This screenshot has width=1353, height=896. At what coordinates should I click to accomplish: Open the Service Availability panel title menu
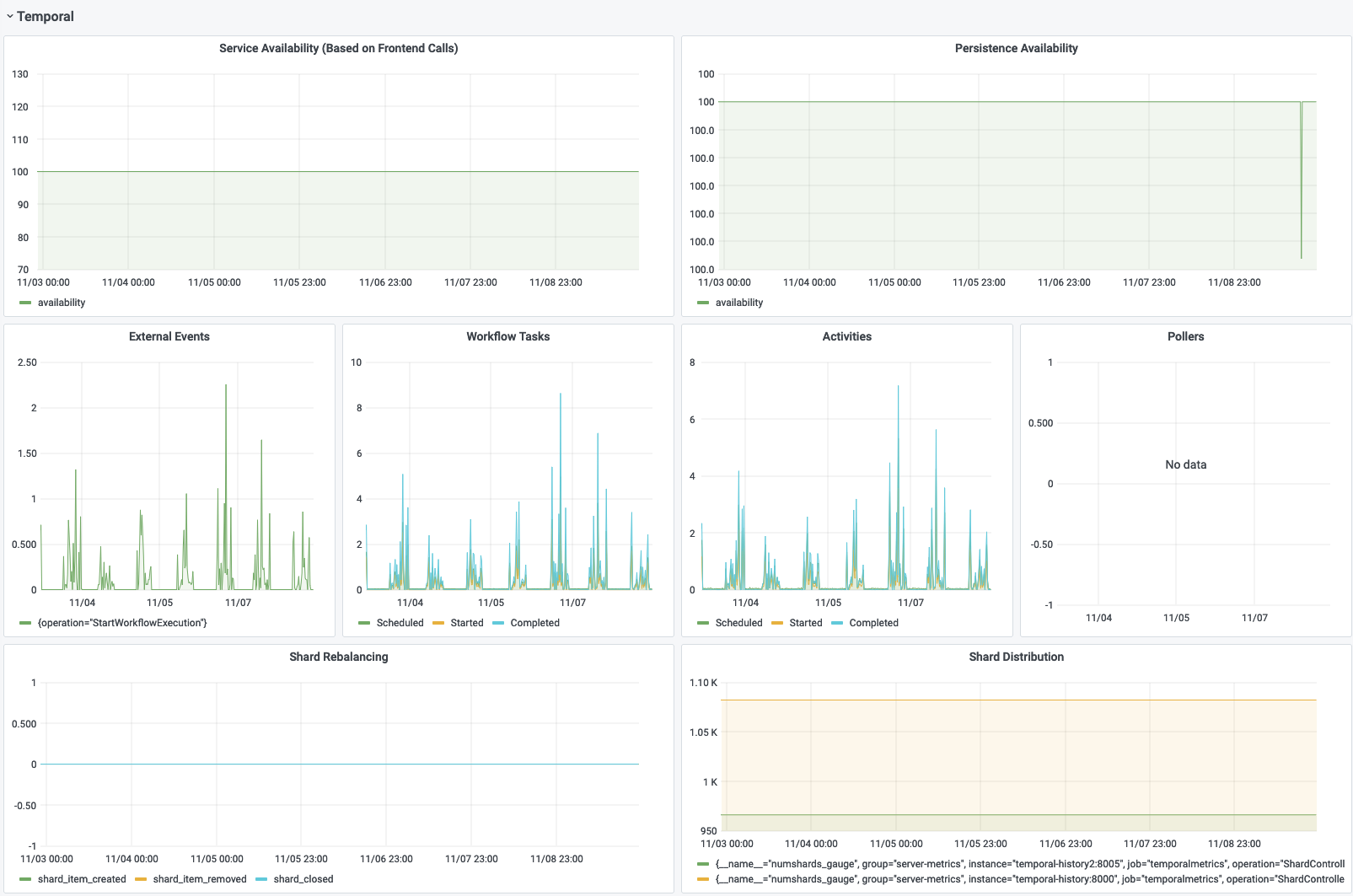coord(339,48)
